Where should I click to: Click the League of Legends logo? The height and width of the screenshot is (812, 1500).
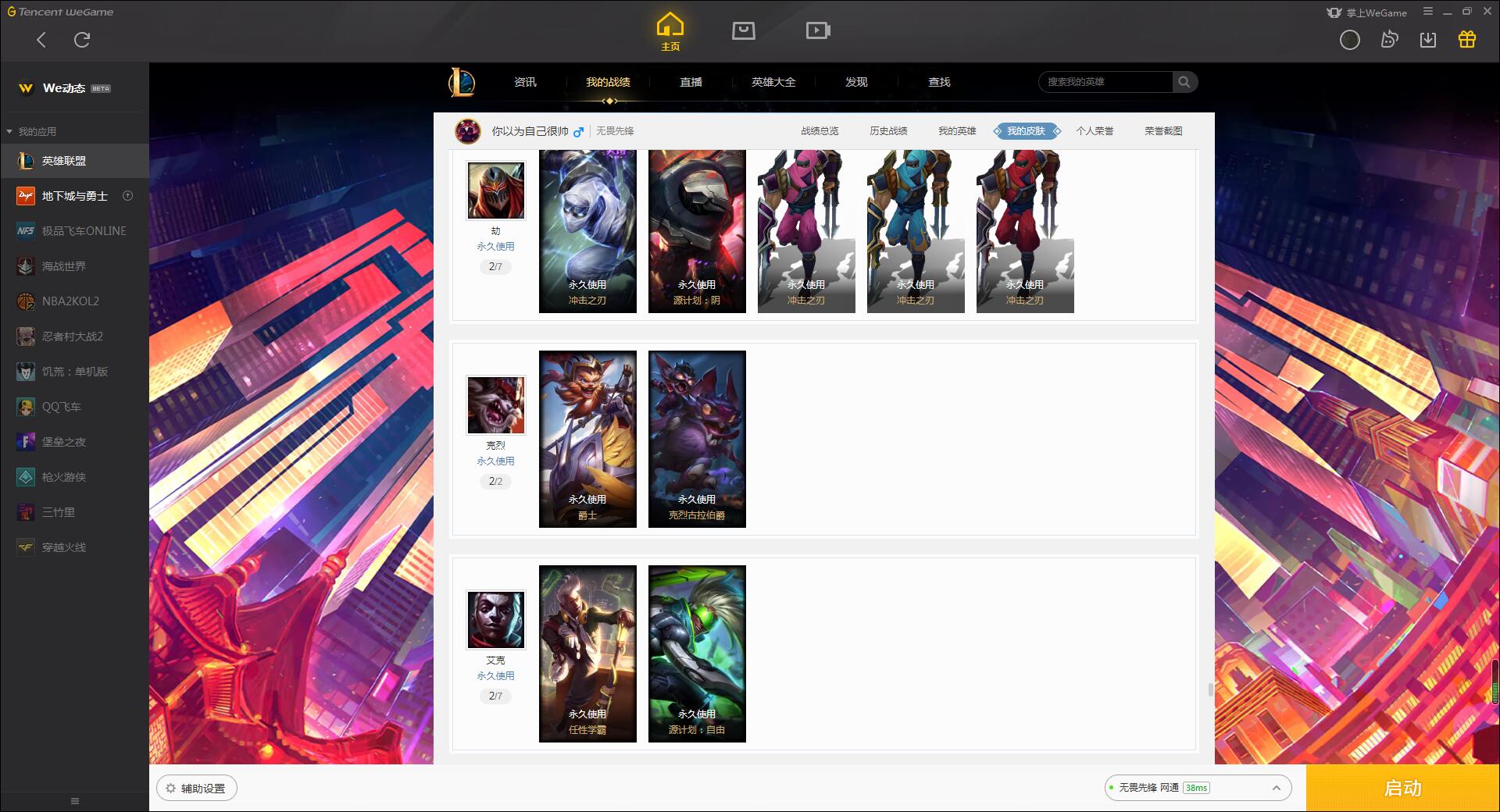pyautogui.click(x=462, y=82)
